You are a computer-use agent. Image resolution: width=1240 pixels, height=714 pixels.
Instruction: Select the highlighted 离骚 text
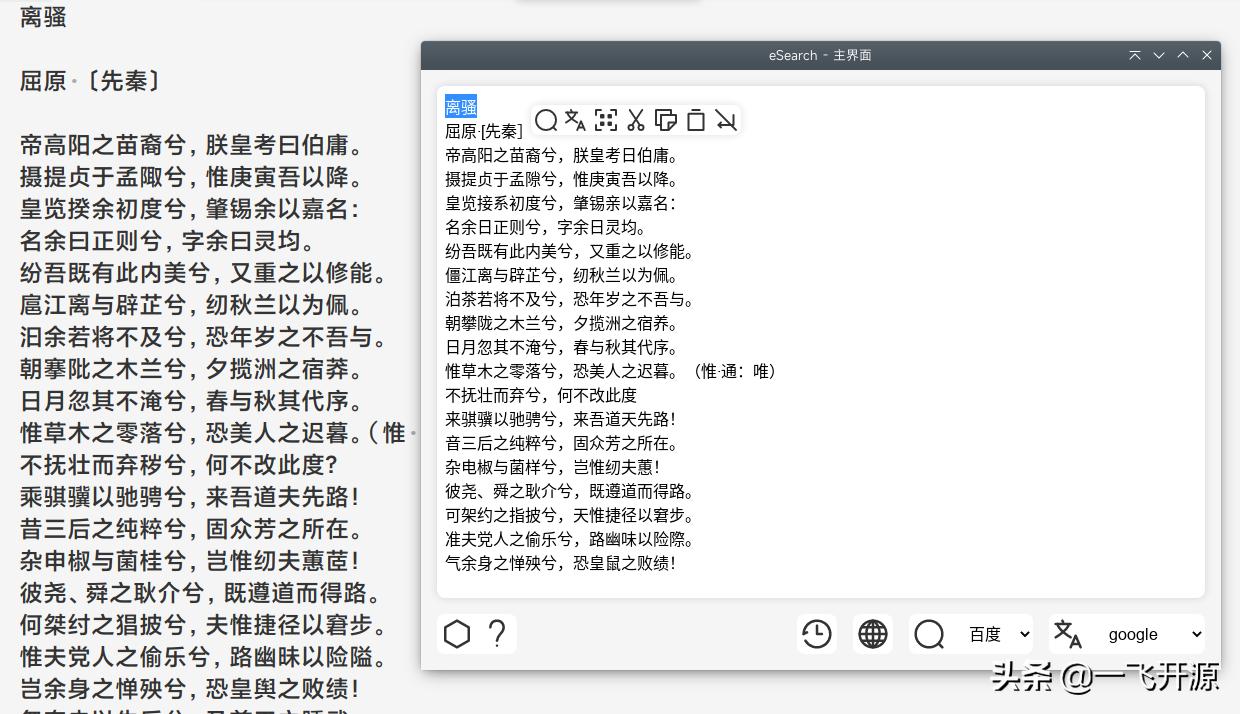click(460, 105)
